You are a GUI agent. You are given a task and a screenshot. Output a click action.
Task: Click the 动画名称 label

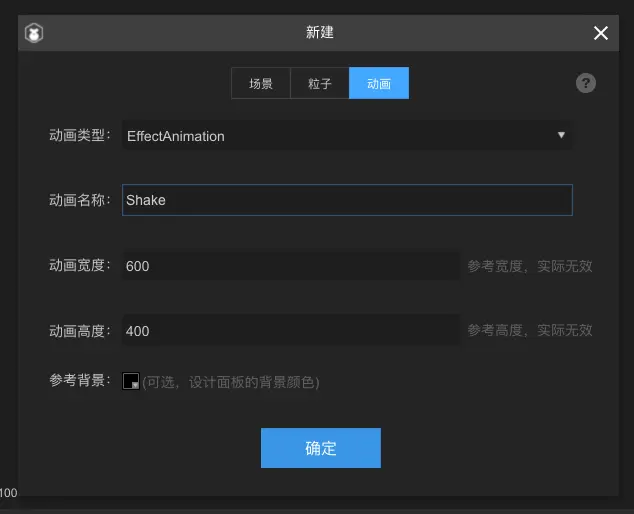pos(80,200)
